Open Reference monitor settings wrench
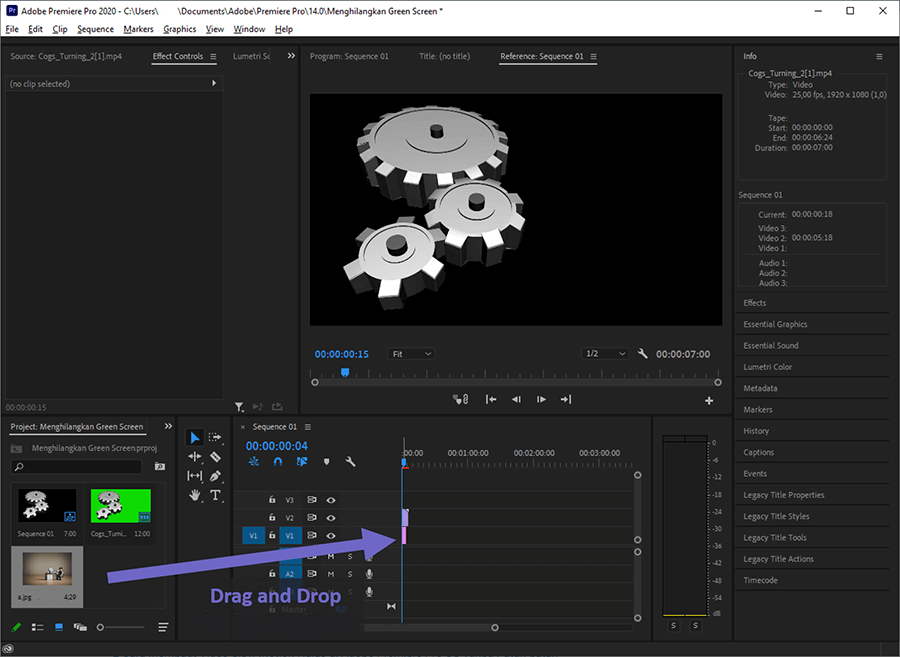This screenshot has width=900, height=657. [x=642, y=354]
